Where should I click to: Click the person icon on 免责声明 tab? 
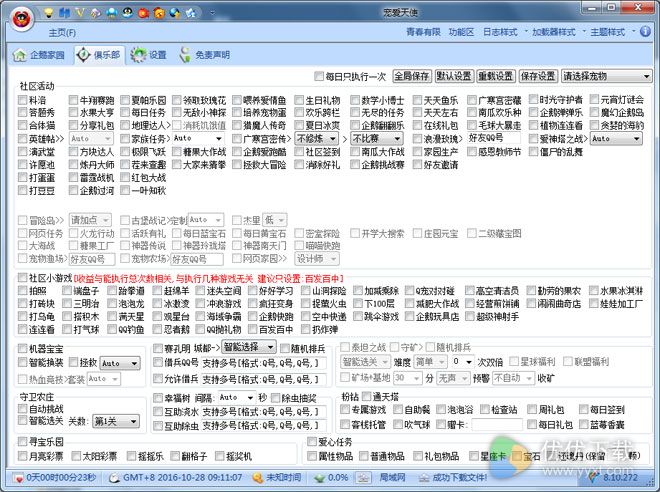click(x=184, y=55)
